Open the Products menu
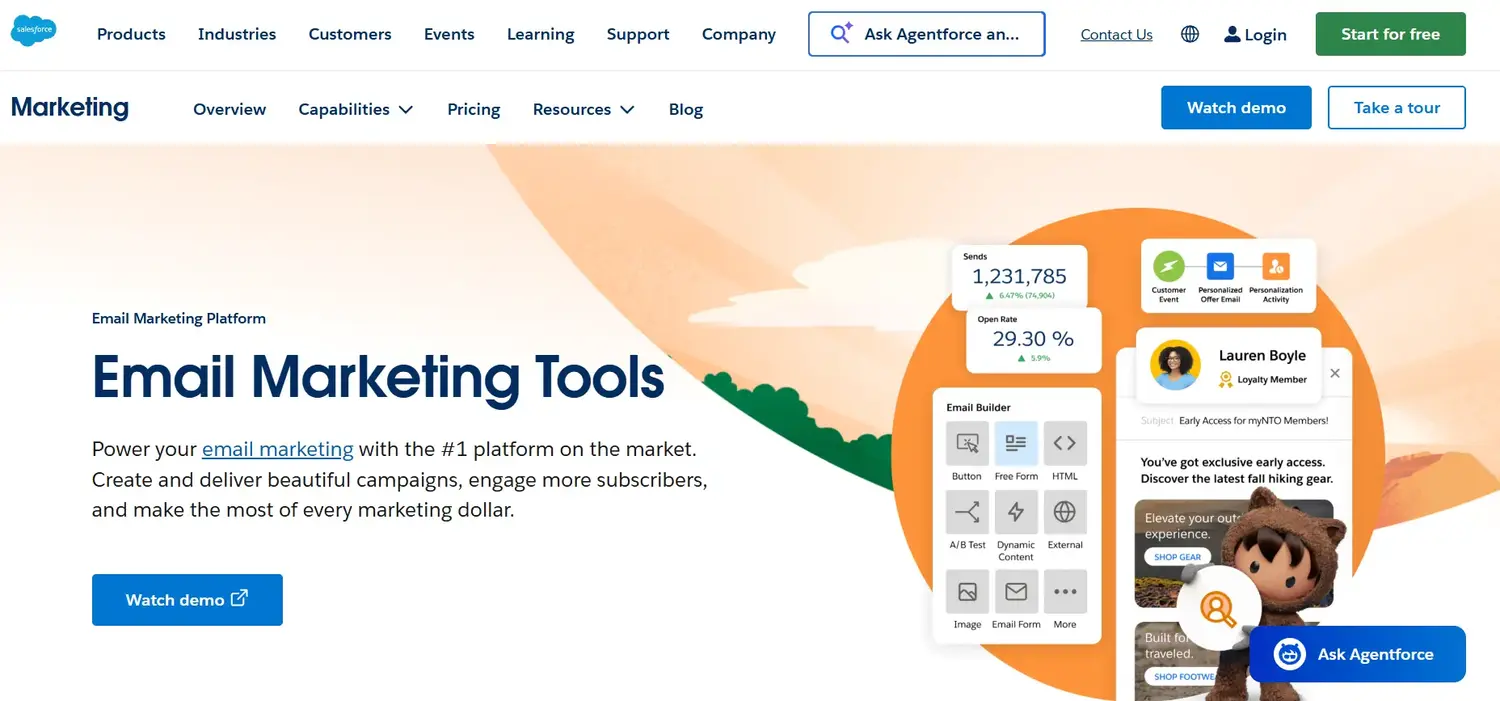This screenshot has width=1500, height=701. 131,34
